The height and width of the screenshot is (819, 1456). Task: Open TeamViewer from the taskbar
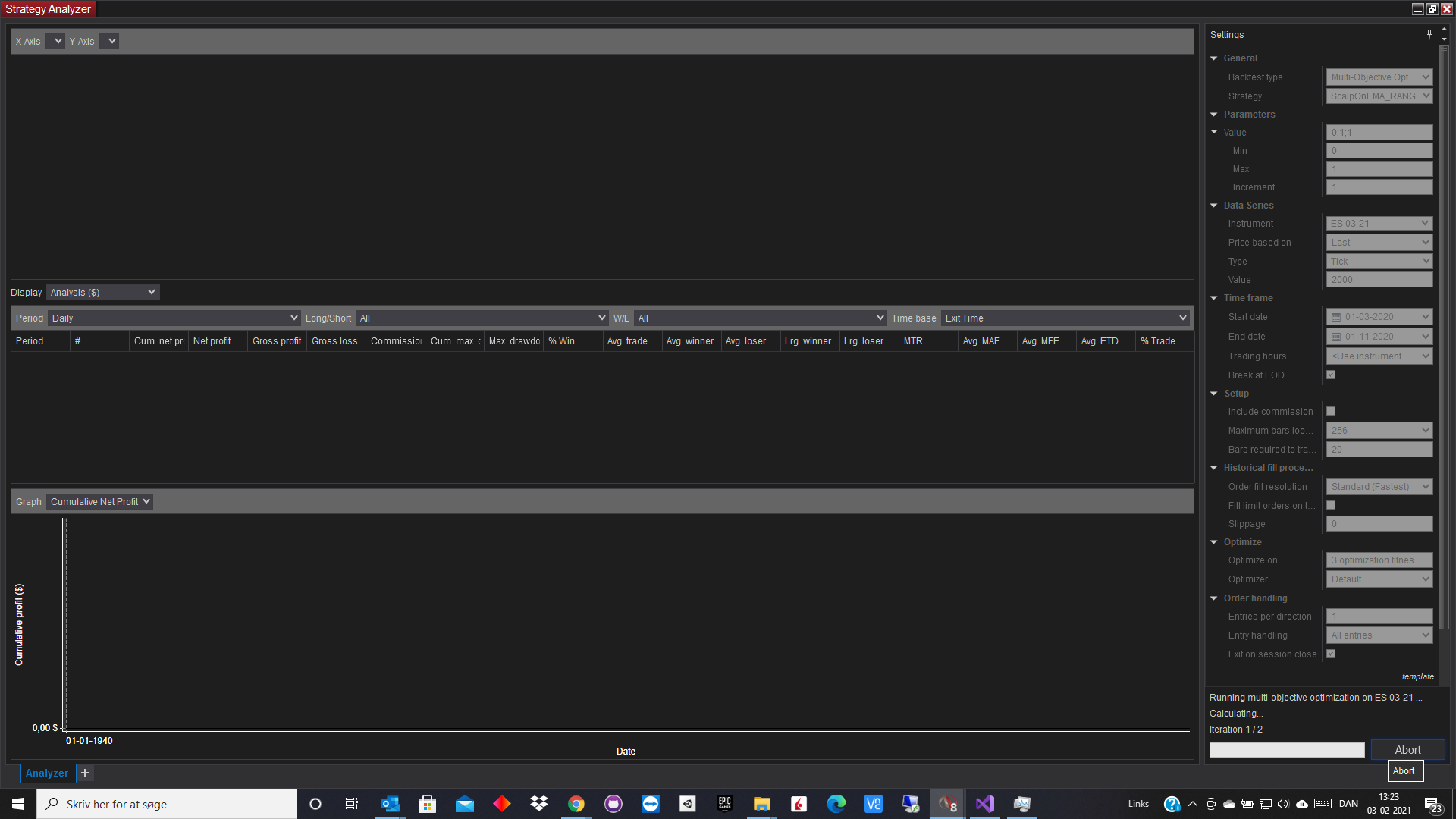pyautogui.click(x=651, y=804)
